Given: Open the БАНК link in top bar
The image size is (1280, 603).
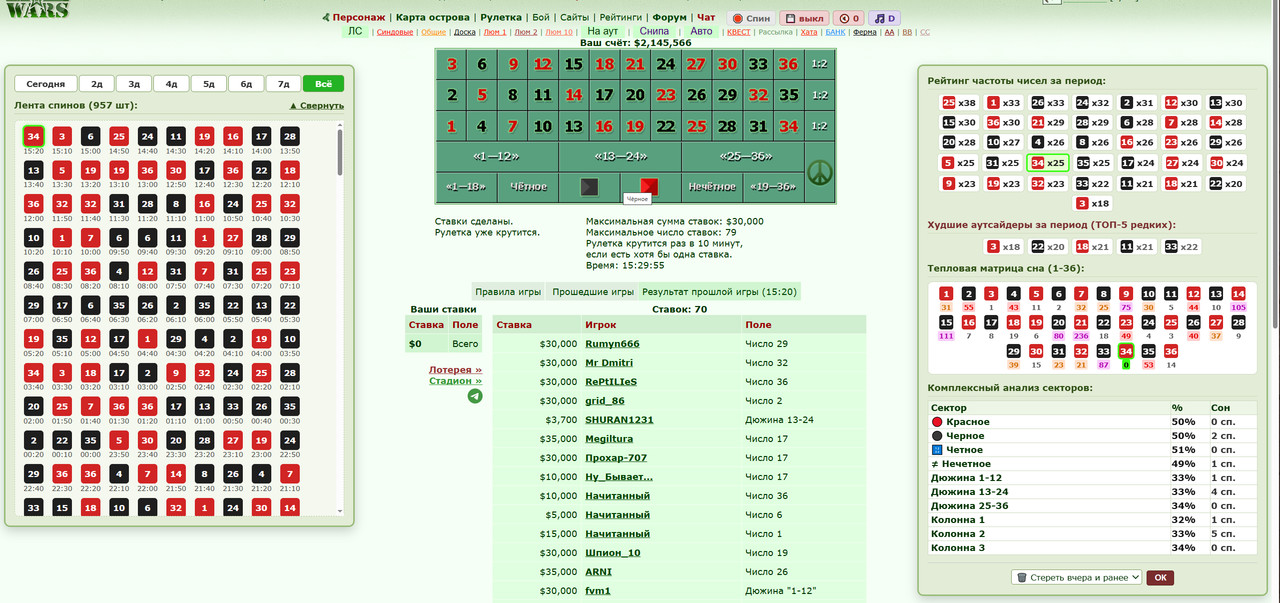Looking at the screenshot, I should click(x=835, y=32).
